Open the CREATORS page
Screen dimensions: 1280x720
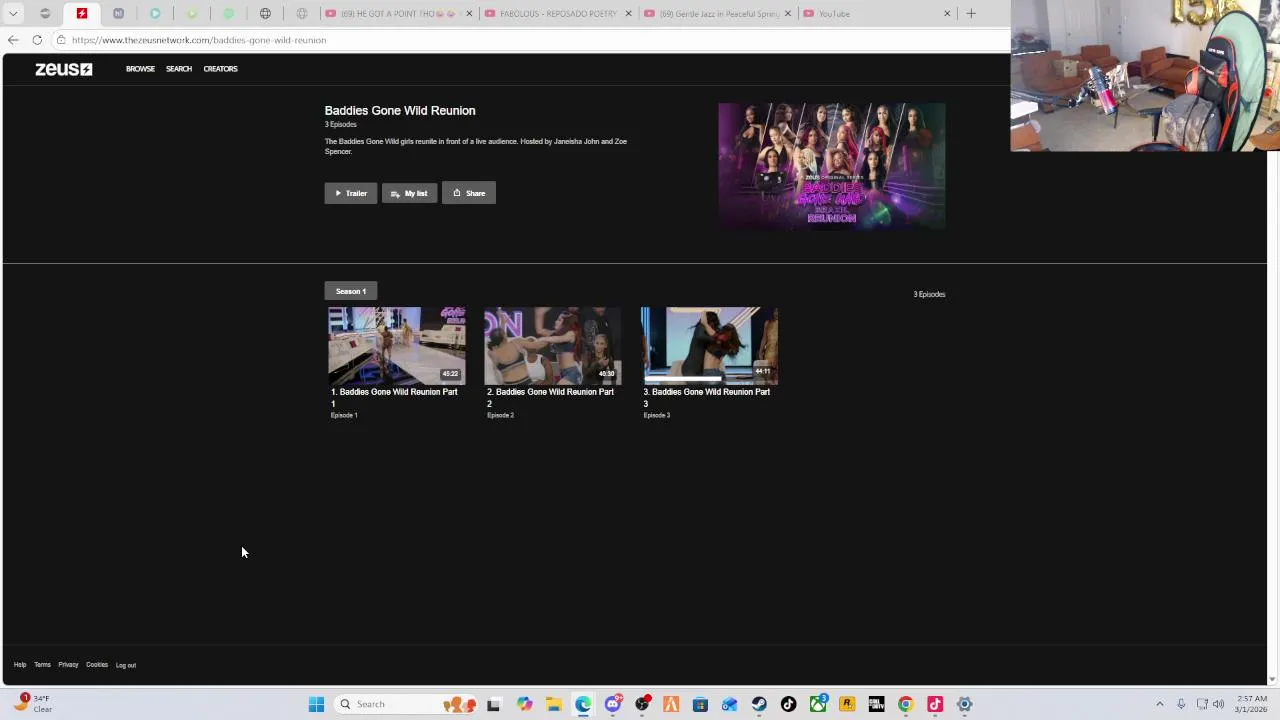tap(220, 69)
